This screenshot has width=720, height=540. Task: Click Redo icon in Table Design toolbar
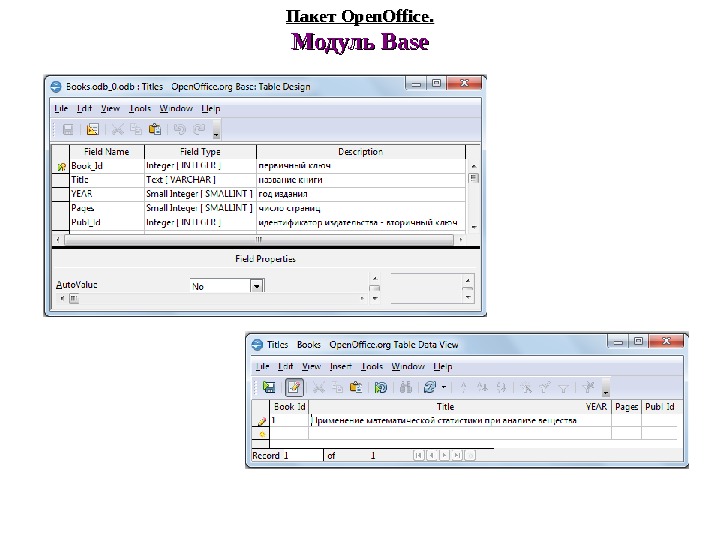click(x=199, y=129)
